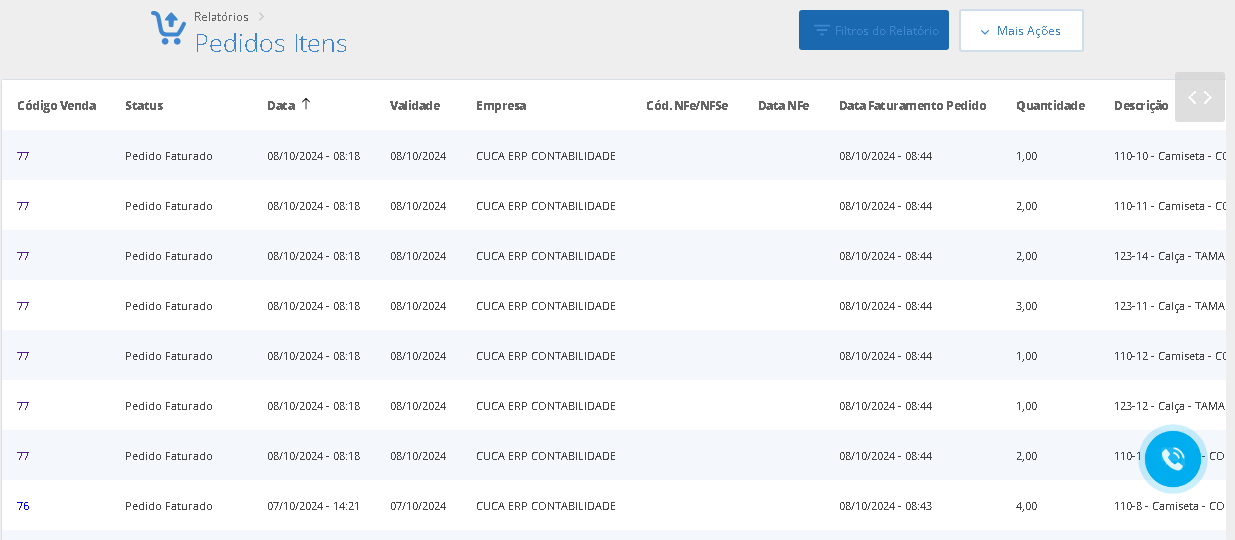The image size is (1235, 540).
Task: Click the Empresa column header
Action: (501, 105)
